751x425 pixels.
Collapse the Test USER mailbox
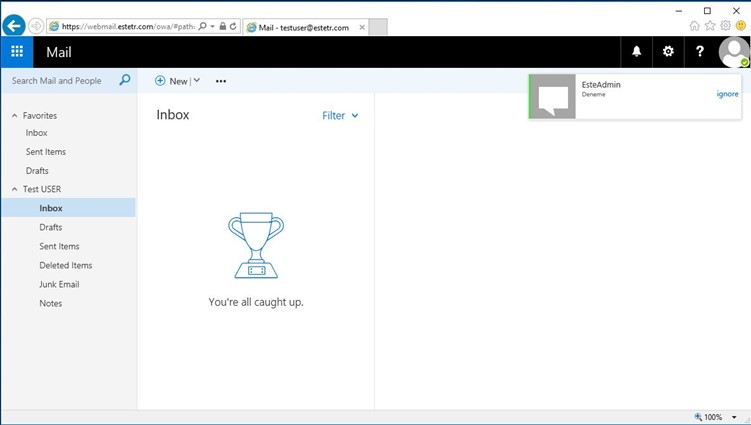[x=14, y=189]
